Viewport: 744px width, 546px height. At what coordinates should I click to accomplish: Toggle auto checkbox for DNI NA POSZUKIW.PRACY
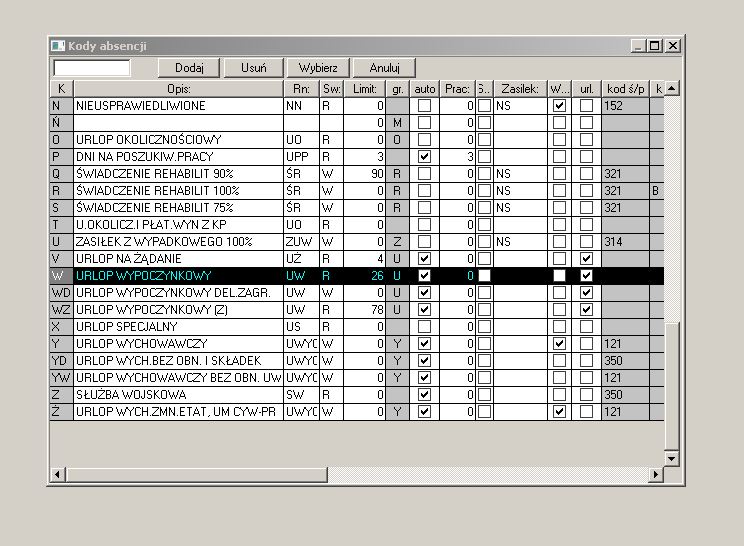coord(424,157)
